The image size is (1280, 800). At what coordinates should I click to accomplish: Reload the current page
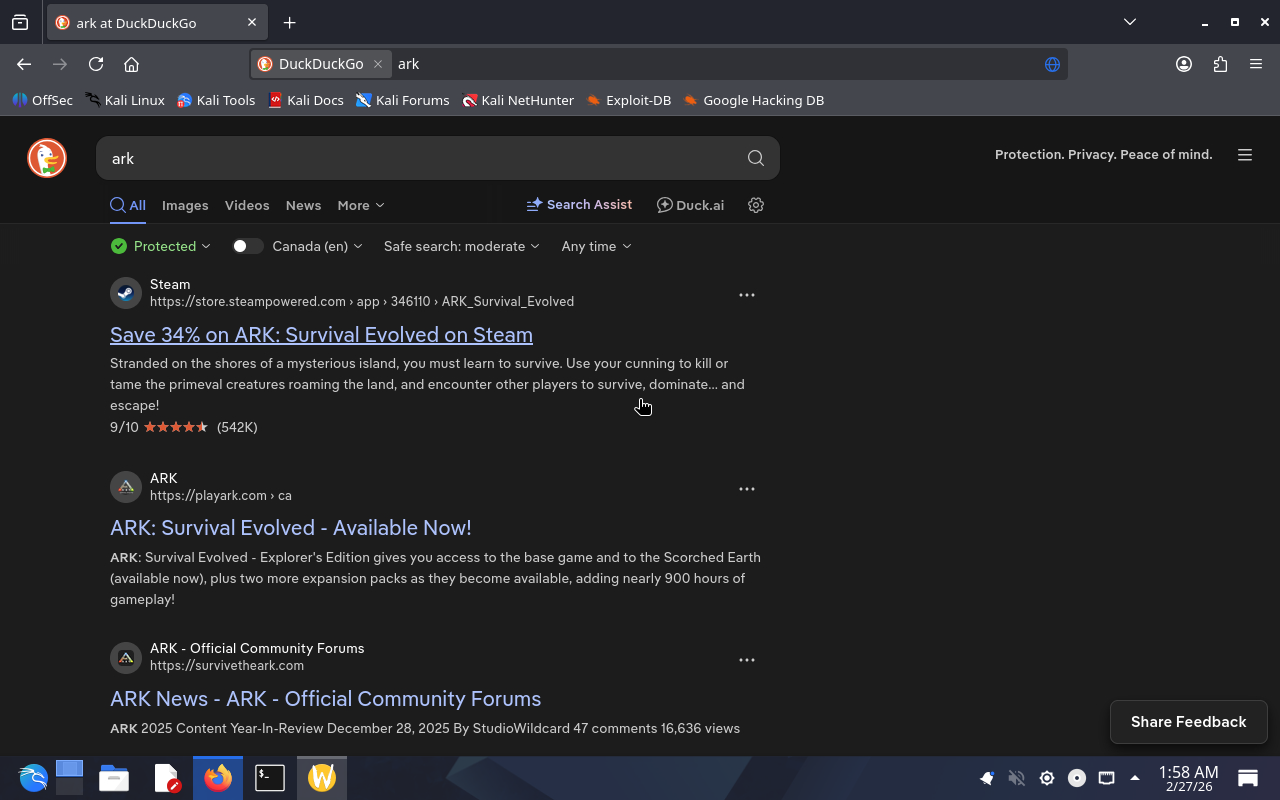(96, 64)
